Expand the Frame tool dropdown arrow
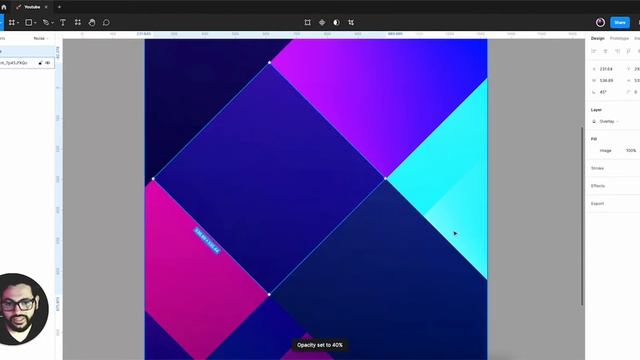The height and width of the screenshot is (360, 640). click(18, 23)
